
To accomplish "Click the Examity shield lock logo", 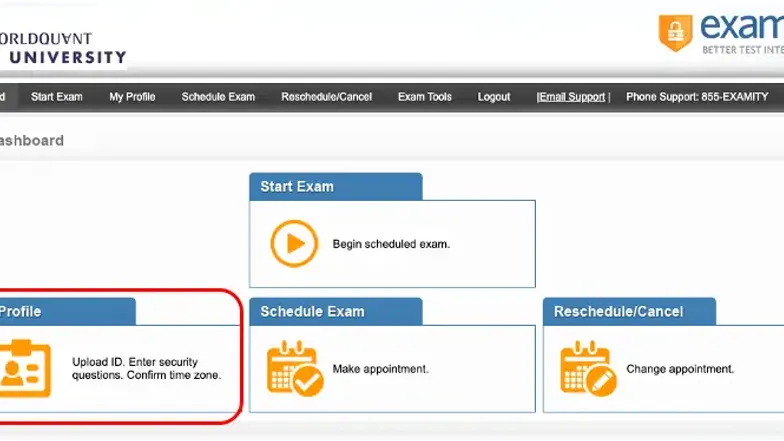I will pos(675,32).
